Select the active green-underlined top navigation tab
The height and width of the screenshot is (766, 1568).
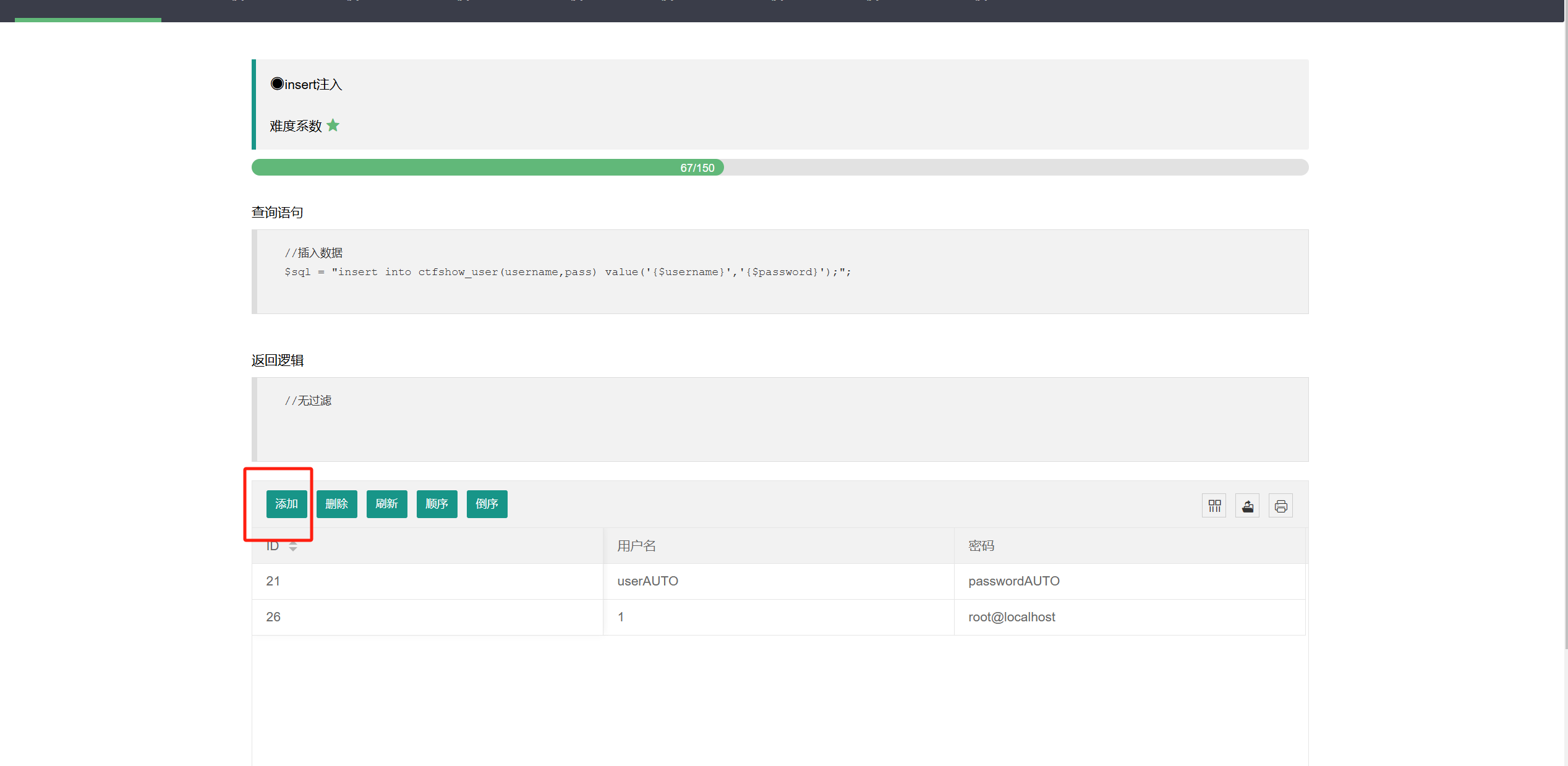click(x=88, y=11)
